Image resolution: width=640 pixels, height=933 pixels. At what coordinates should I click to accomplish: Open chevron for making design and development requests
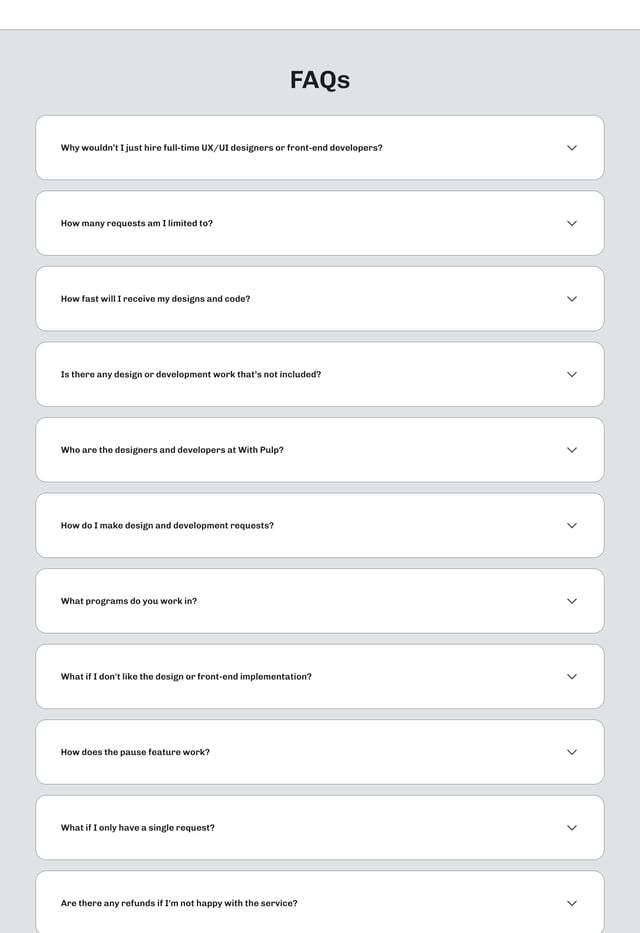[572, 525]
